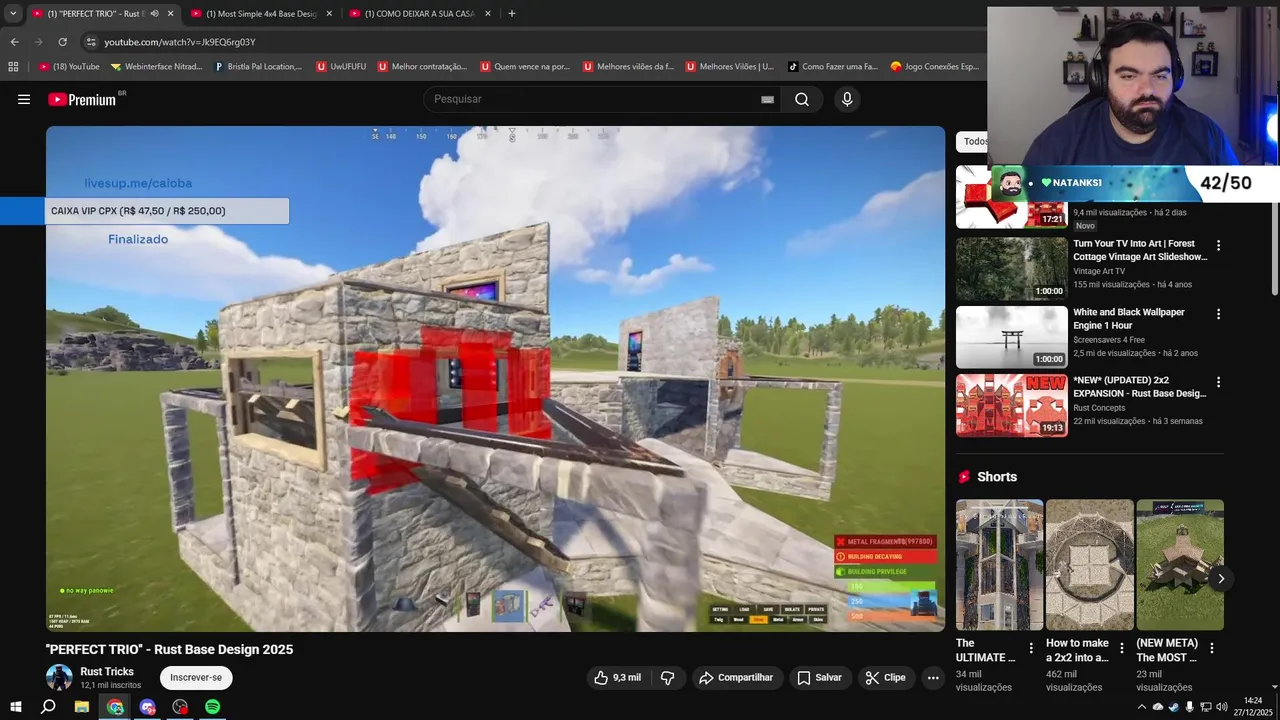Reload the current page
This screenshot has width=1280, height=720.
62,42
